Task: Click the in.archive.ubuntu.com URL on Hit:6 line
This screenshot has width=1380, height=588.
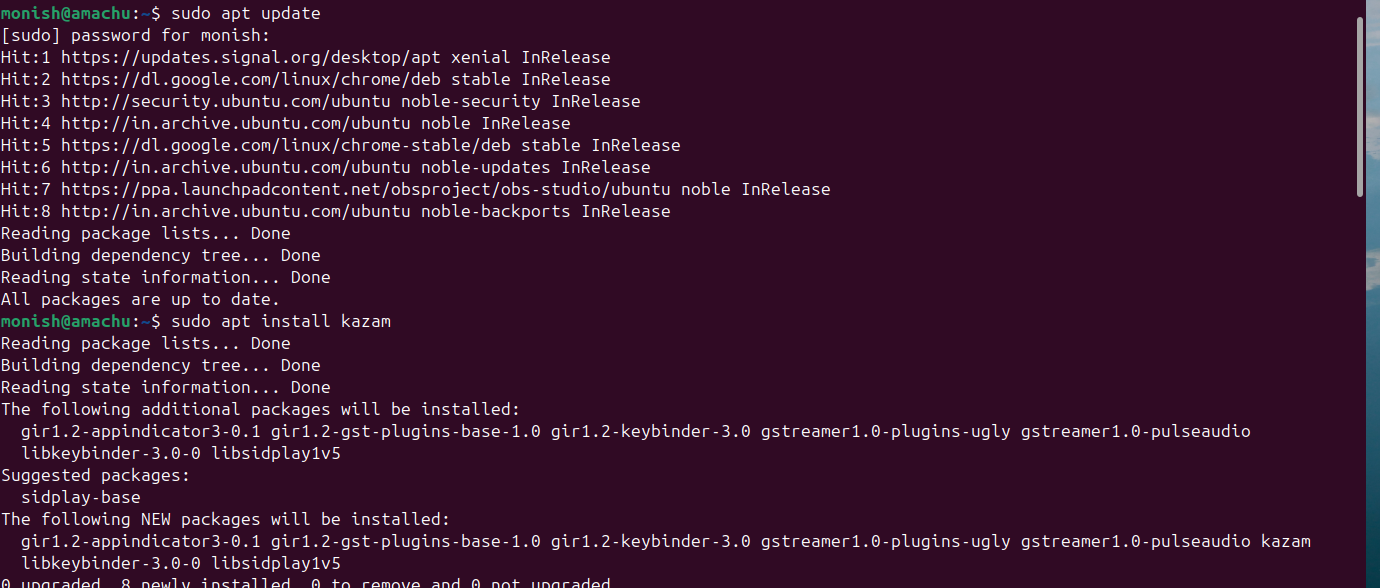Action: (236, 167)
